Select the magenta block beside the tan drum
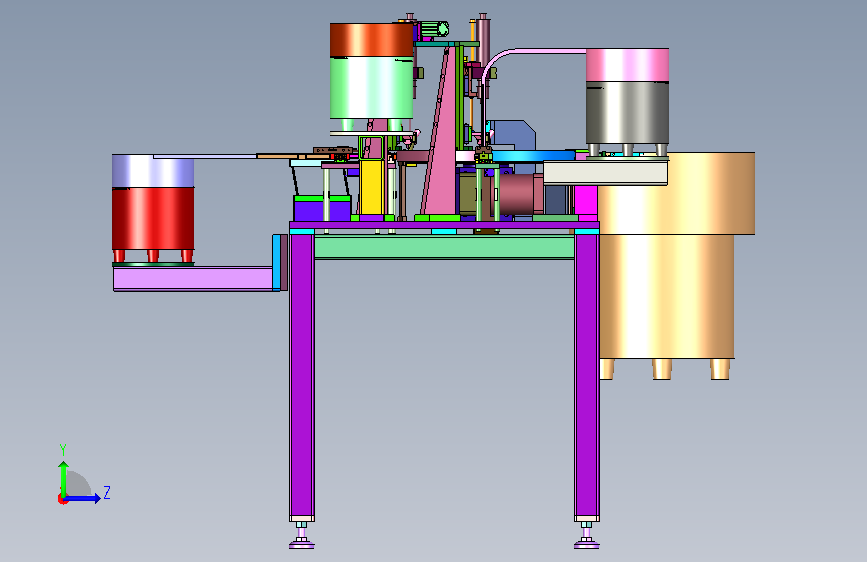Screen dimensions: 867x562 [x=586, y=201]
